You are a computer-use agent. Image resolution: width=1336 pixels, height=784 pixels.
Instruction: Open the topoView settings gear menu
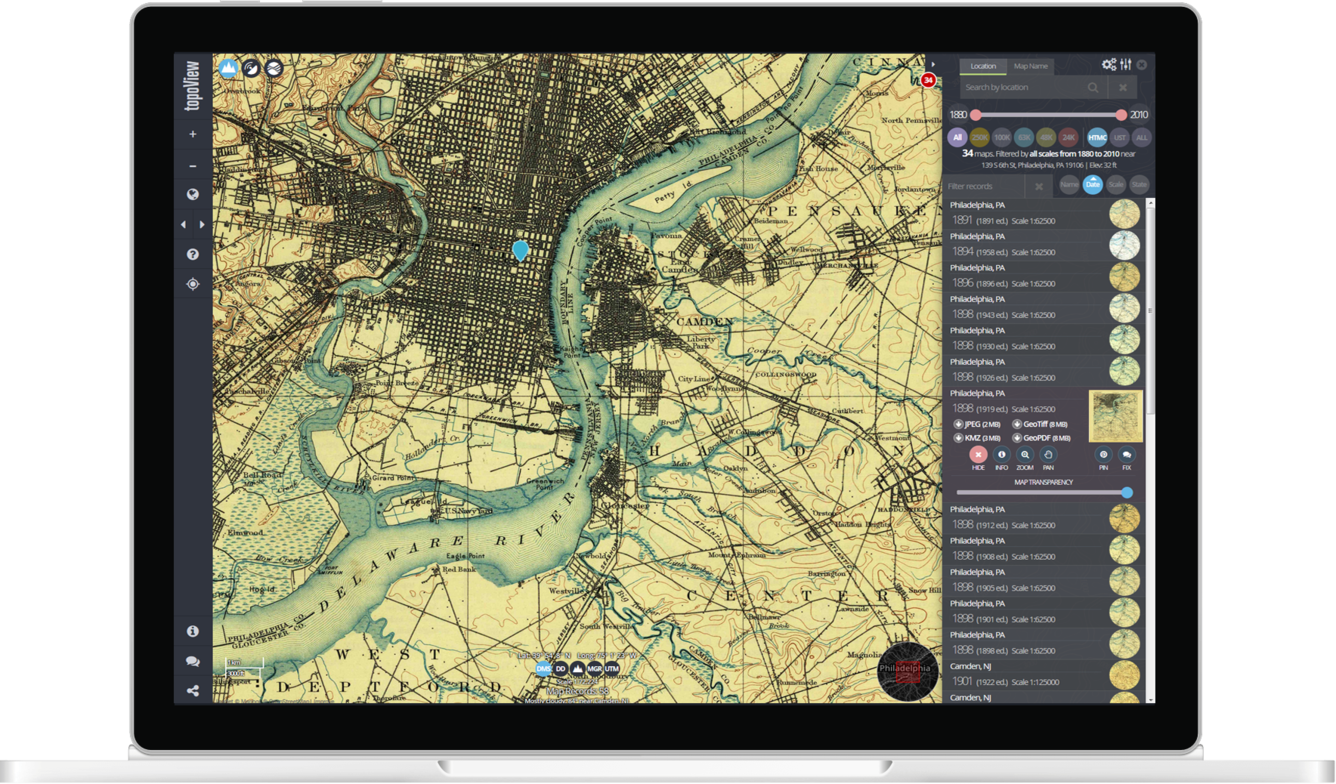click(1108, 65)
